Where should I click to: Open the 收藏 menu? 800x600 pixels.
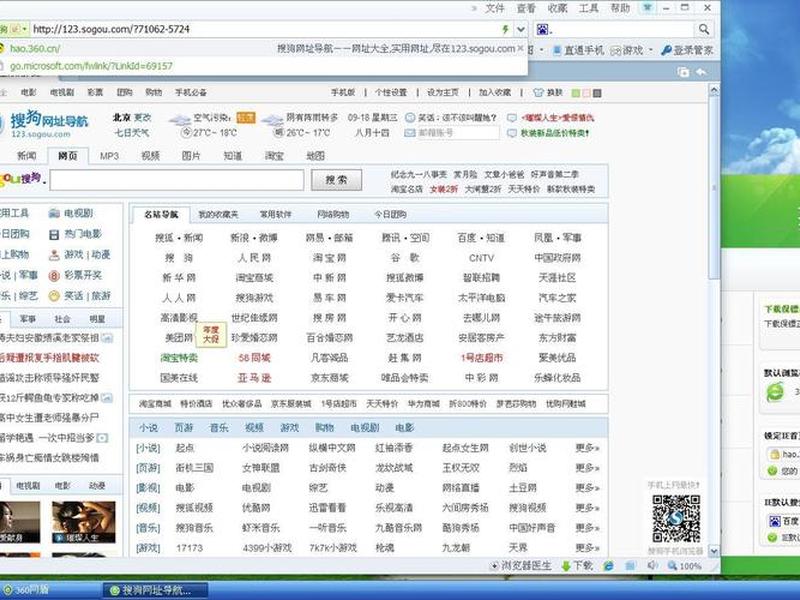click(x=557, y=8)
